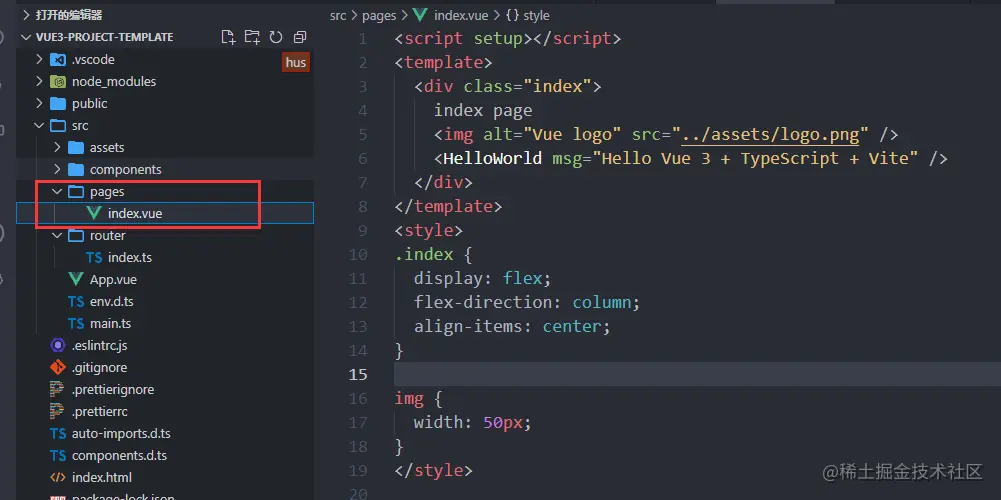
Task: Click the Vue icon beside App.vue
Action: tap(76, 279)
